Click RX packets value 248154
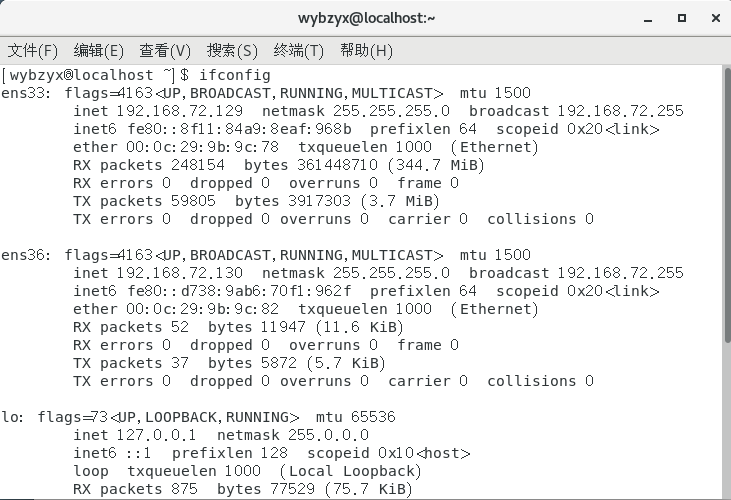This screenshot has height=500, width=731. point(198,165)
